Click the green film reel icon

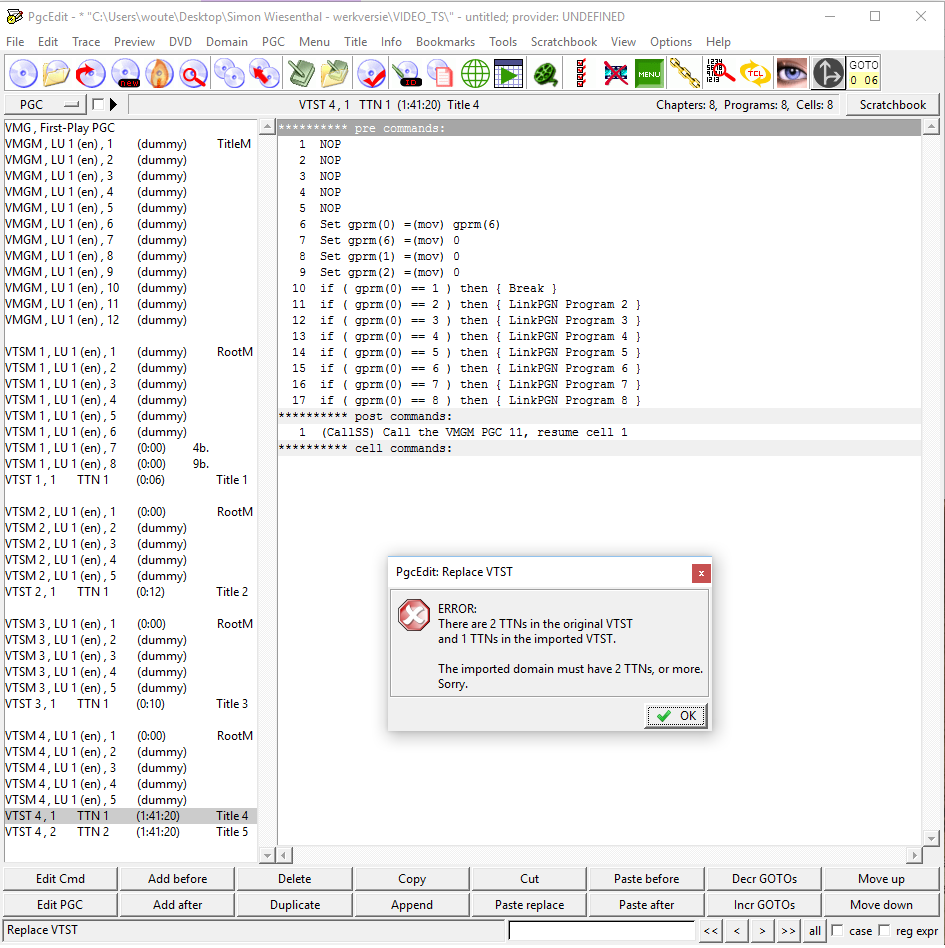(545, 74)
